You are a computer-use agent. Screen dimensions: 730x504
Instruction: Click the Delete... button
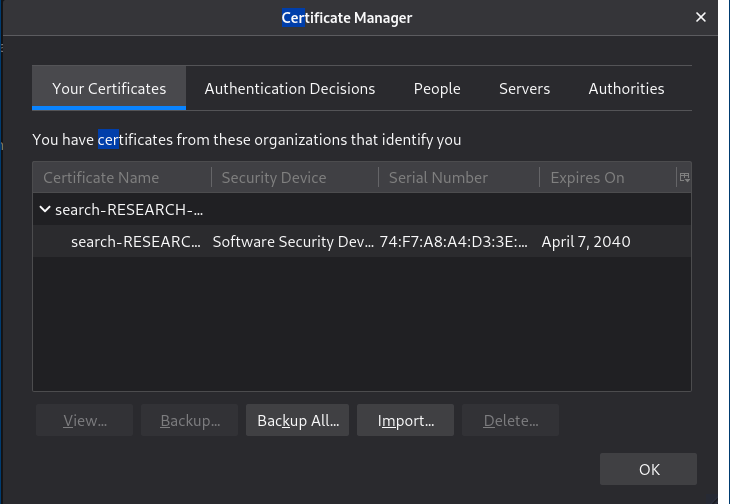point(510,420)
